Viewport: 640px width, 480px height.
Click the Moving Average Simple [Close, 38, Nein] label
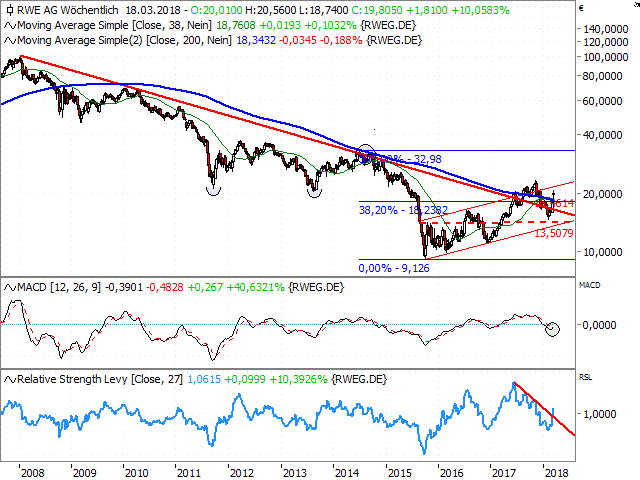tap(114, 25)
